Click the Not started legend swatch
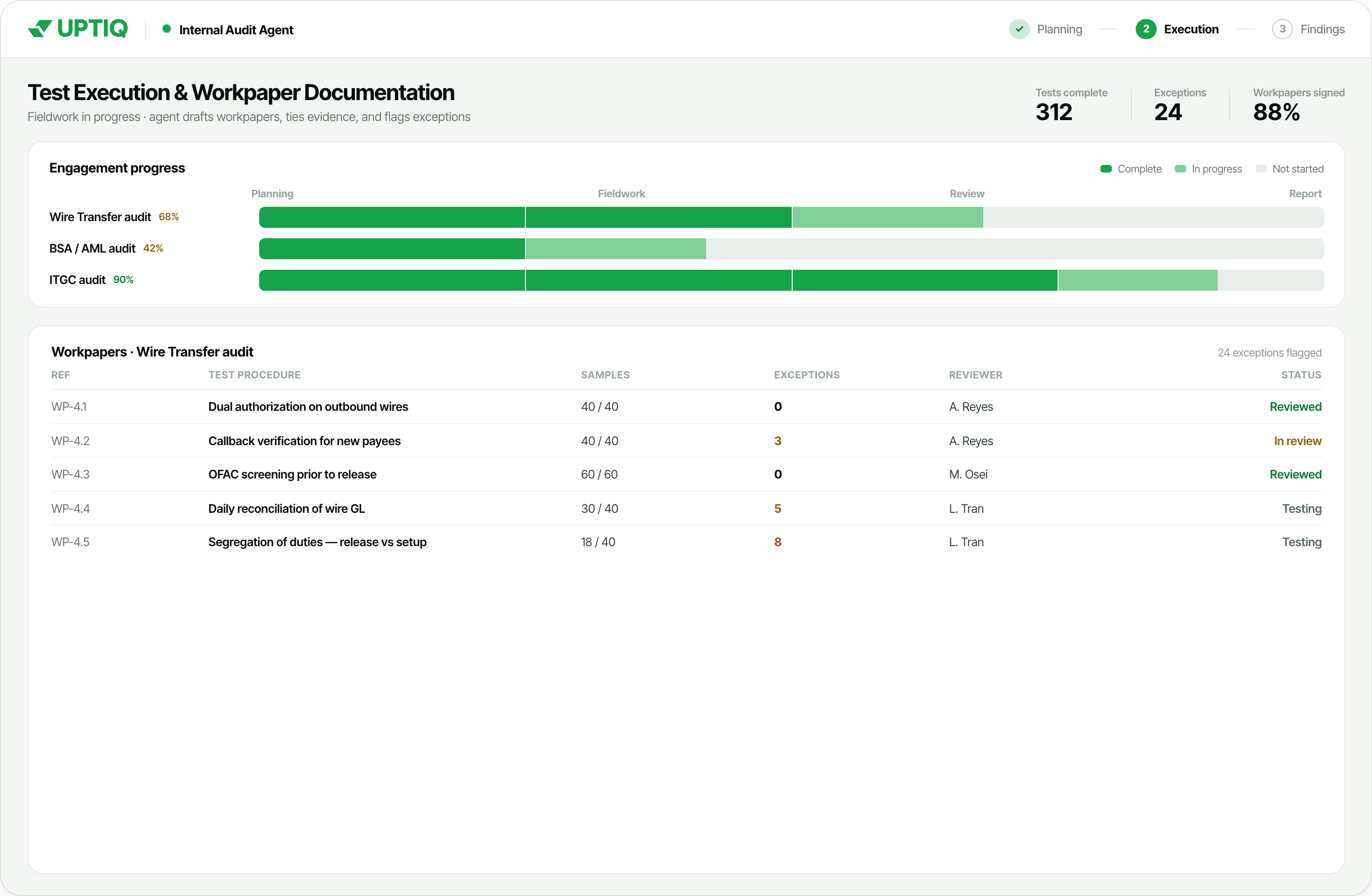Image resolution: width=1372 pixels, height=896 pixels. [x=1261, y=169]
